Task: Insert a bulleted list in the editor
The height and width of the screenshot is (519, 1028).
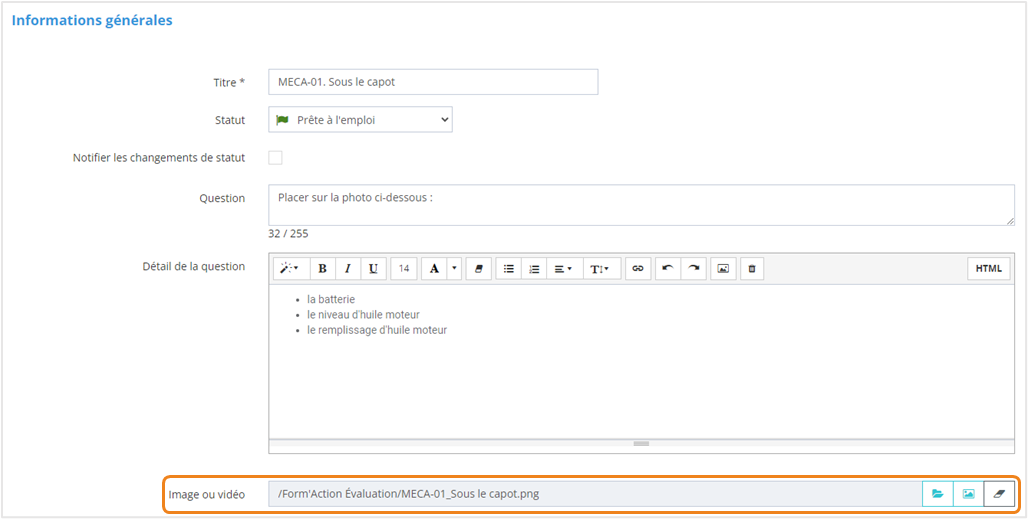Action: click(508, 268)
